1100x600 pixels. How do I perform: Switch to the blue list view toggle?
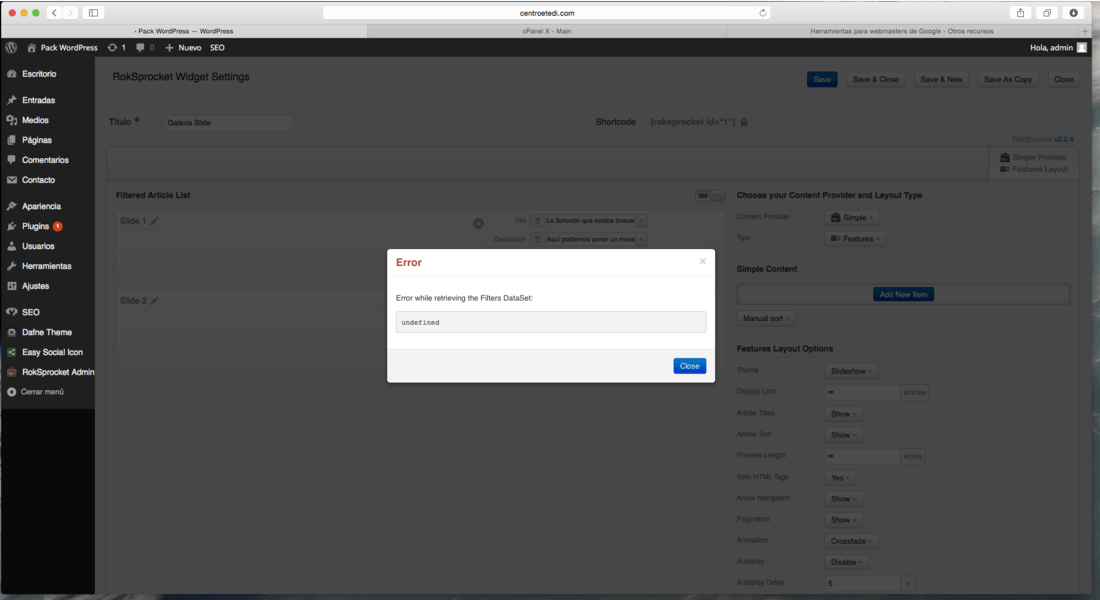(x=702, y=196)
